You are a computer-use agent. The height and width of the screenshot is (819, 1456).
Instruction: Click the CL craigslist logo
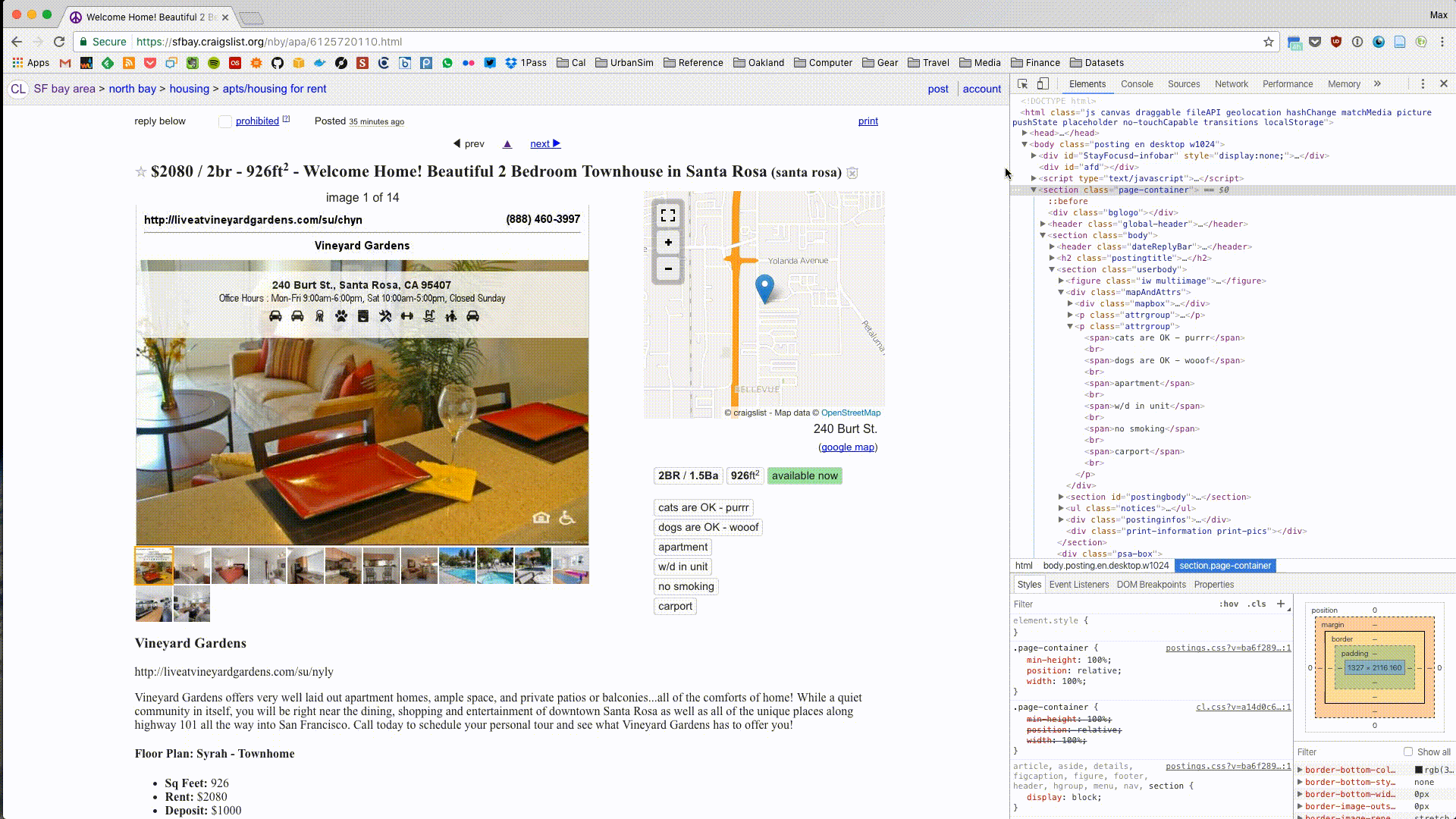18,89
